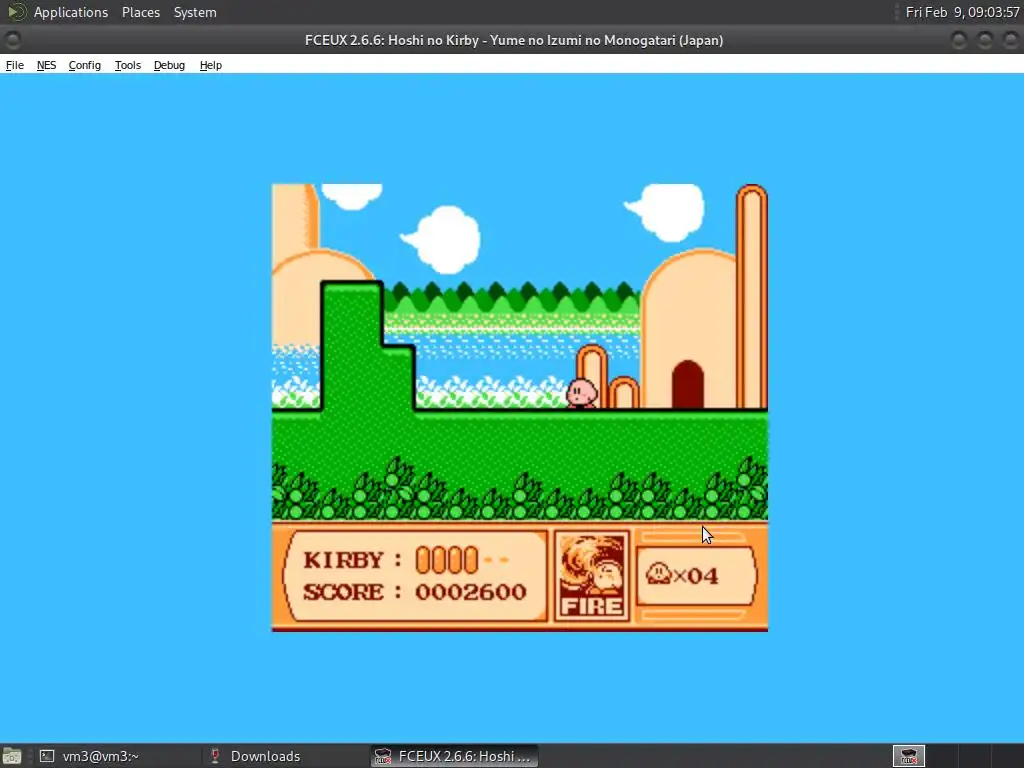The height and width of the screenshot is (768, 1024).
Task: Open the Places menu in top panel
Action: pyautogui.click(x=141, y=12)
